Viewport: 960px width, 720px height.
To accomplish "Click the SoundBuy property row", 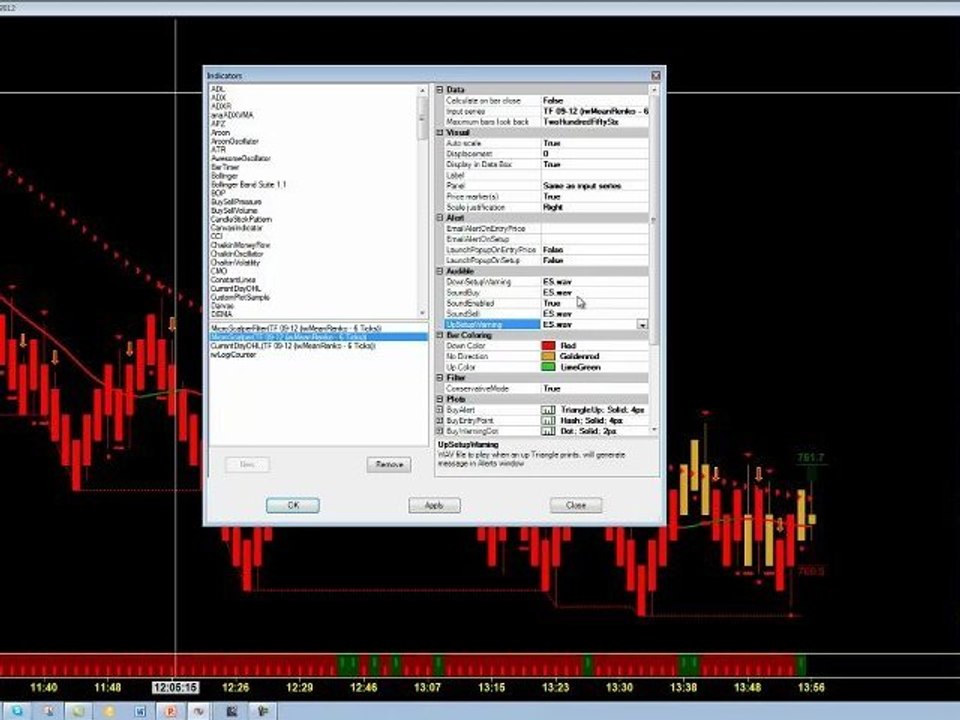I will coord(546,293).
